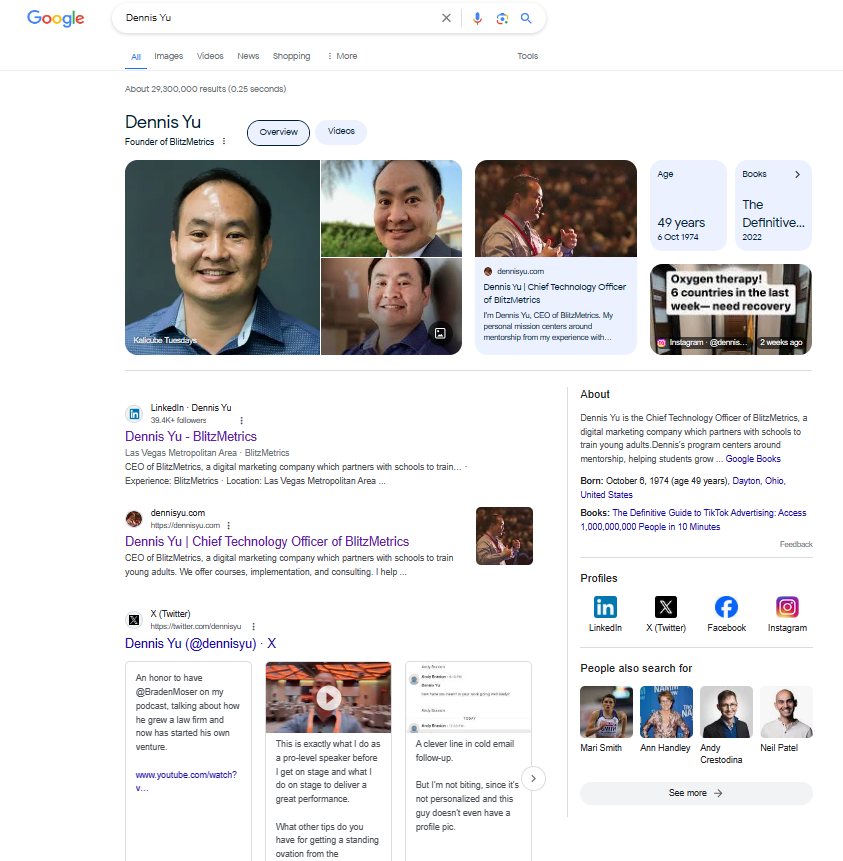Viewport: 843px width, 861px height.
Task: Open the thumbnail beside dennisyu.com result
Action: 504,536
